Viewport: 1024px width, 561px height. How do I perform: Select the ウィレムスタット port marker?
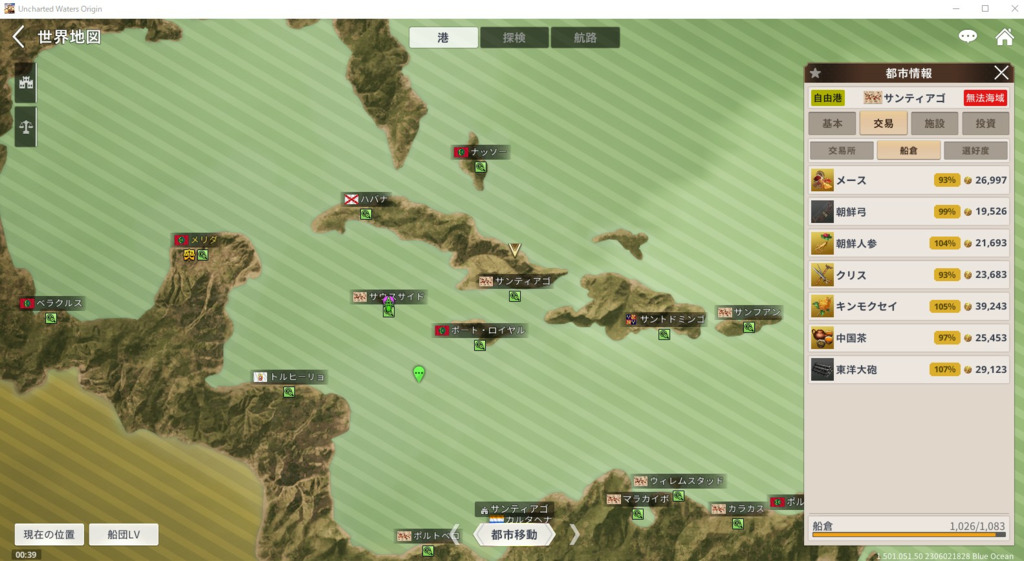[x=679, y=496]
